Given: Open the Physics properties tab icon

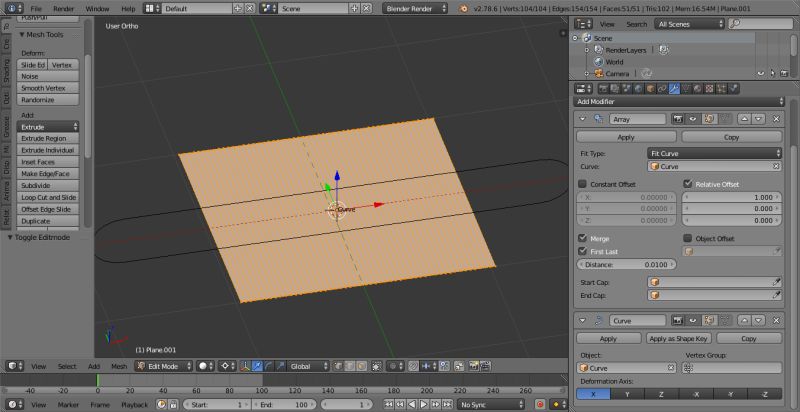Looking at the screenshot, I should (733, 88).
